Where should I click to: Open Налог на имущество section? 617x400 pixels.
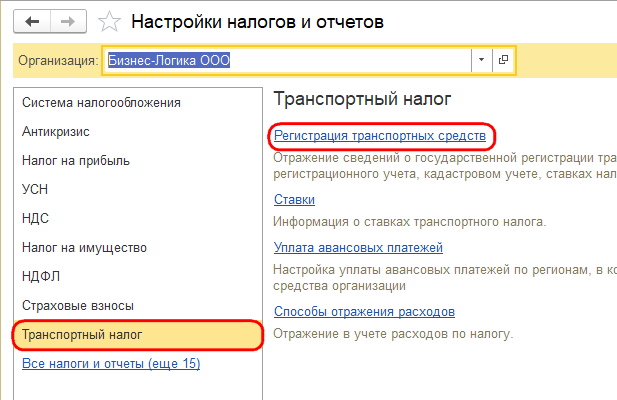pos(138,247)
